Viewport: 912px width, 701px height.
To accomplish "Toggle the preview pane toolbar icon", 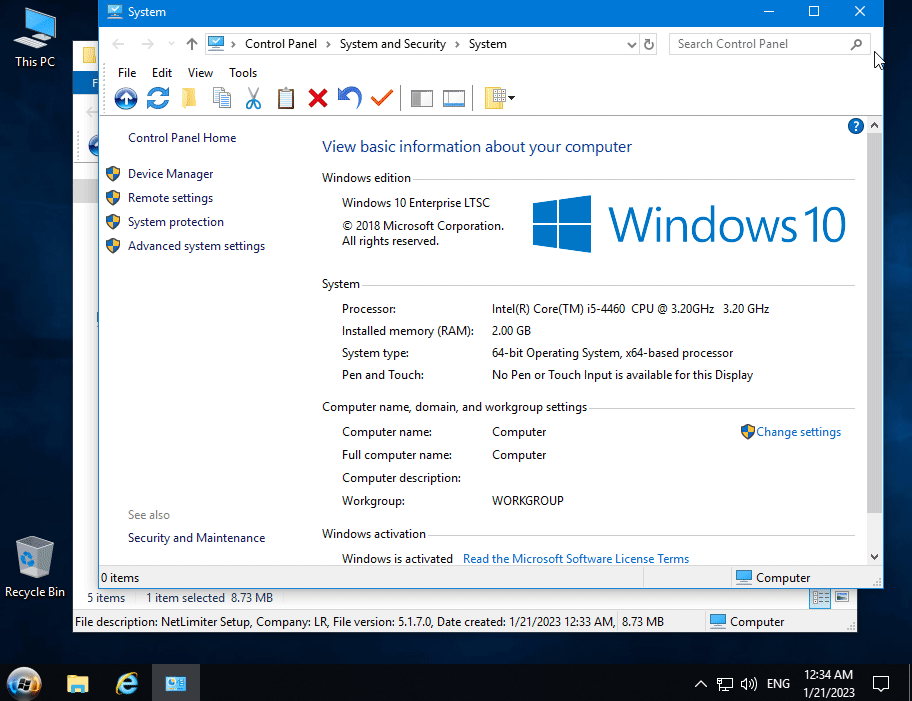I will click(454, 98).
